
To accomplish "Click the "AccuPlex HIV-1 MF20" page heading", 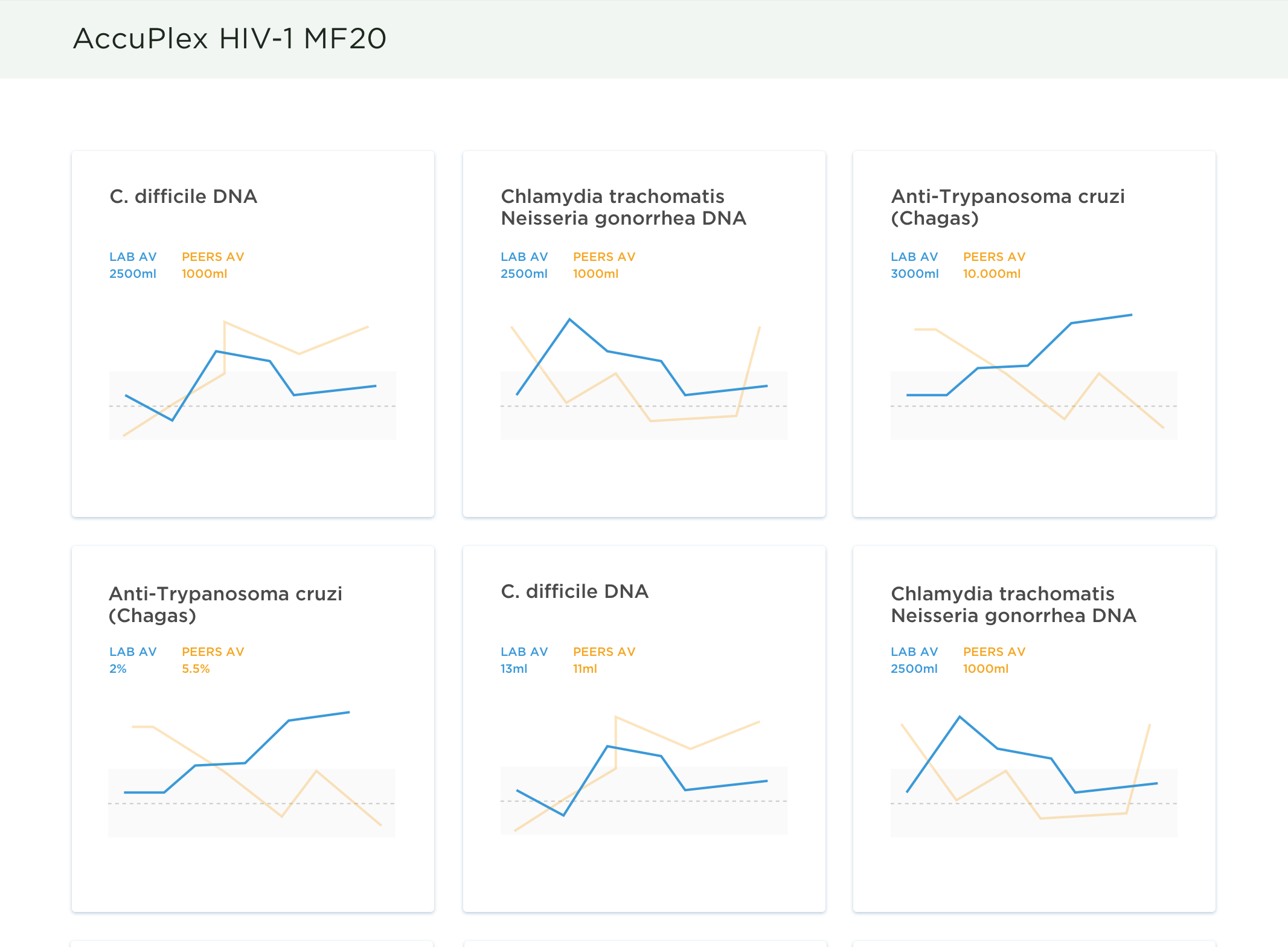I will 229,39.
